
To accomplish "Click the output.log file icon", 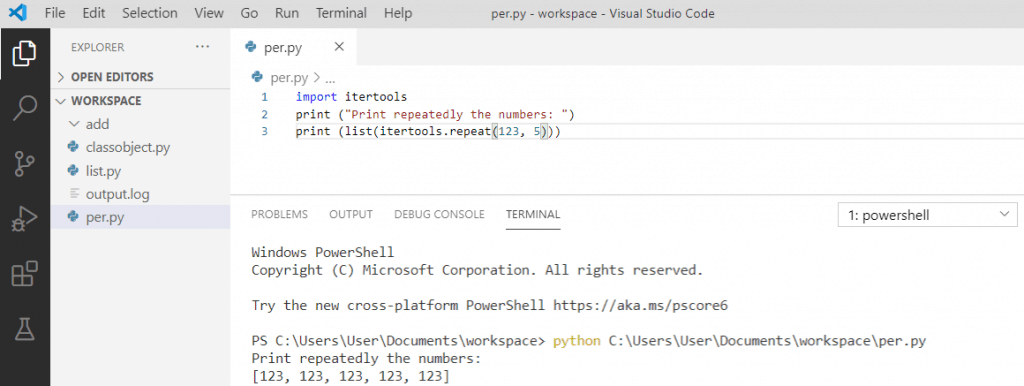I will click(x=73, y=194).
